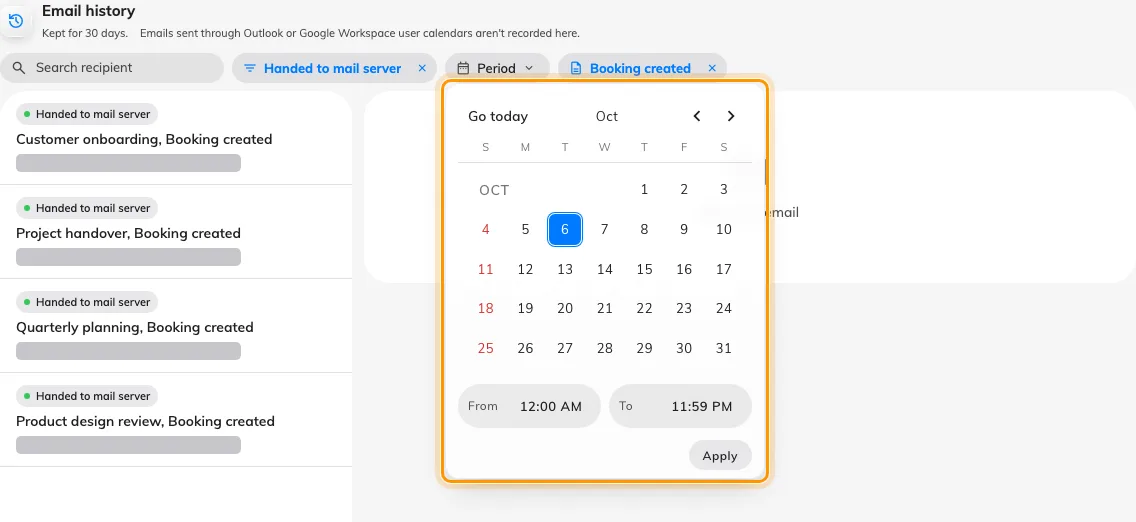Select October 13 in calendar
This screenshot has height=522, width=1136.
pos(565,269)
